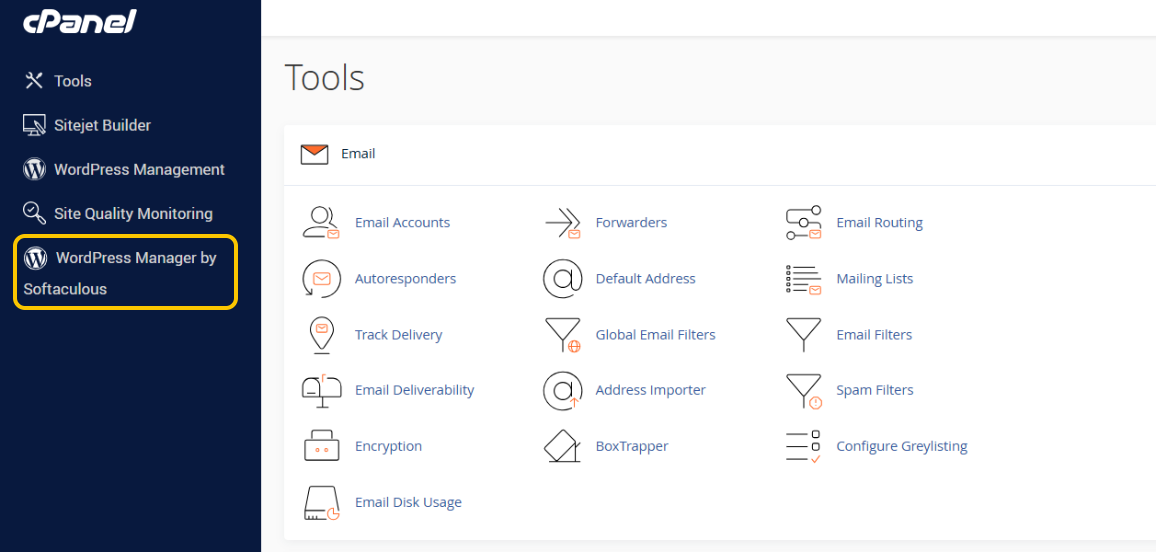Click the WordPress Manager by Softaculous icon
This screenshot has width=1156, height=552.
35,259
